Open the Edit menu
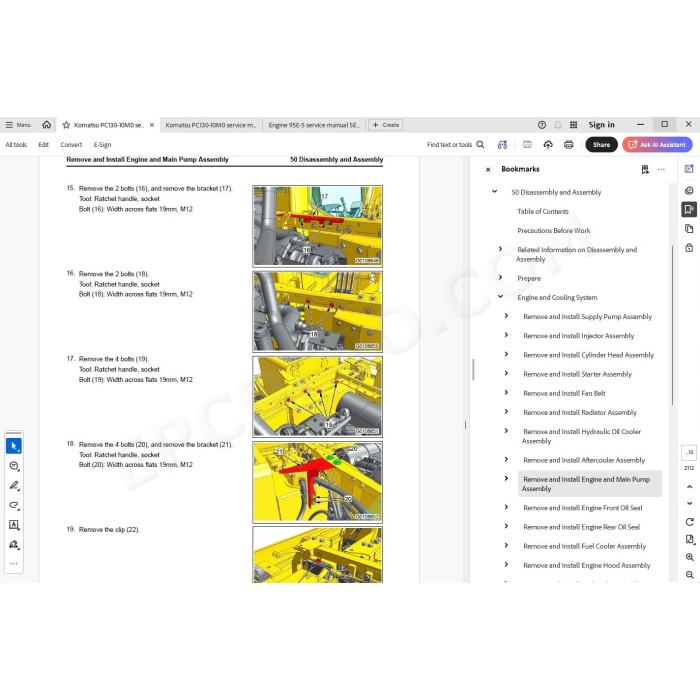Screen dimensions: 700x700 [43, 145]
